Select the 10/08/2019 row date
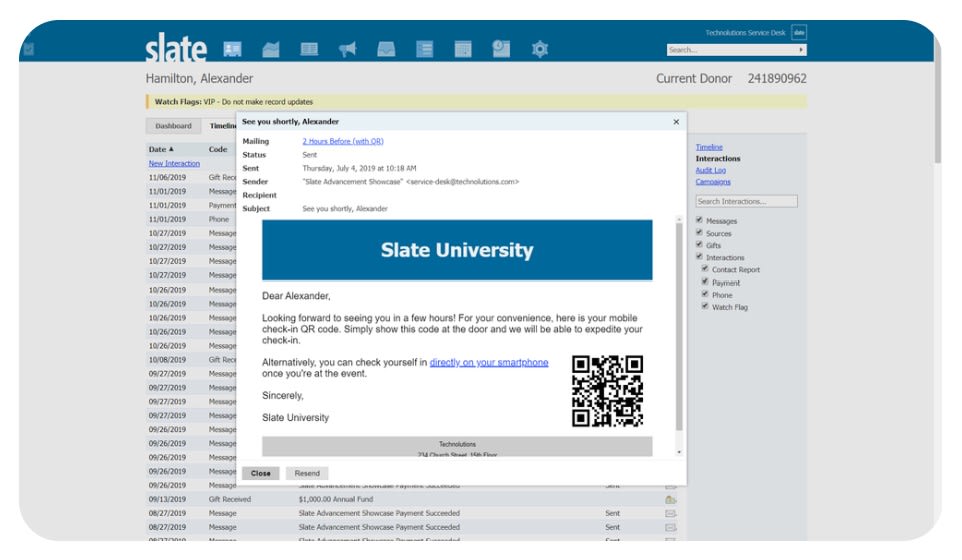The height and width of the screenshot is (560, 962). pyautogui.click(x=167, y=360)
